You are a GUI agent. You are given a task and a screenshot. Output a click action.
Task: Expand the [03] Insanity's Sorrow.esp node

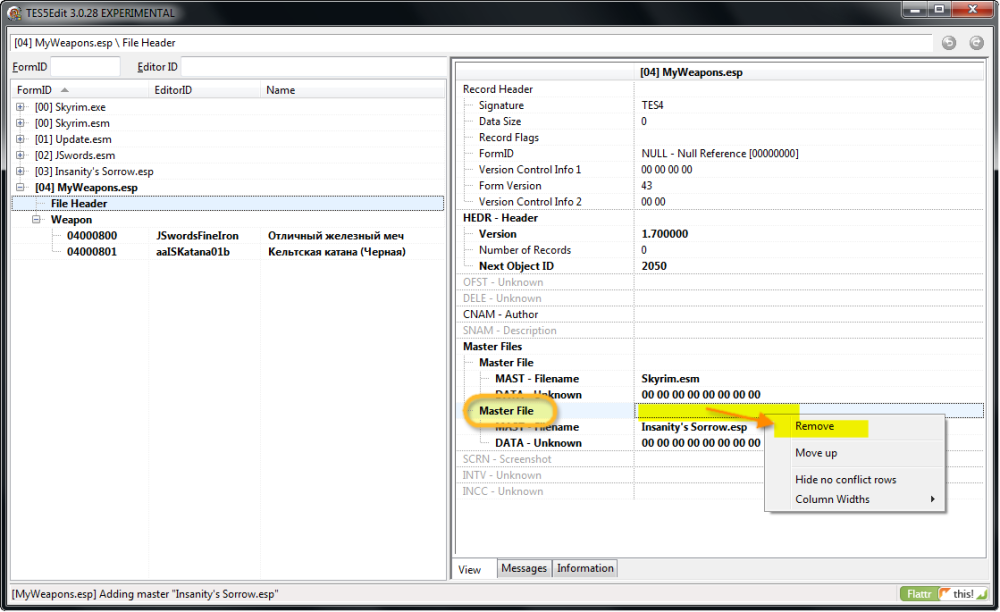[x=20, y=171]
